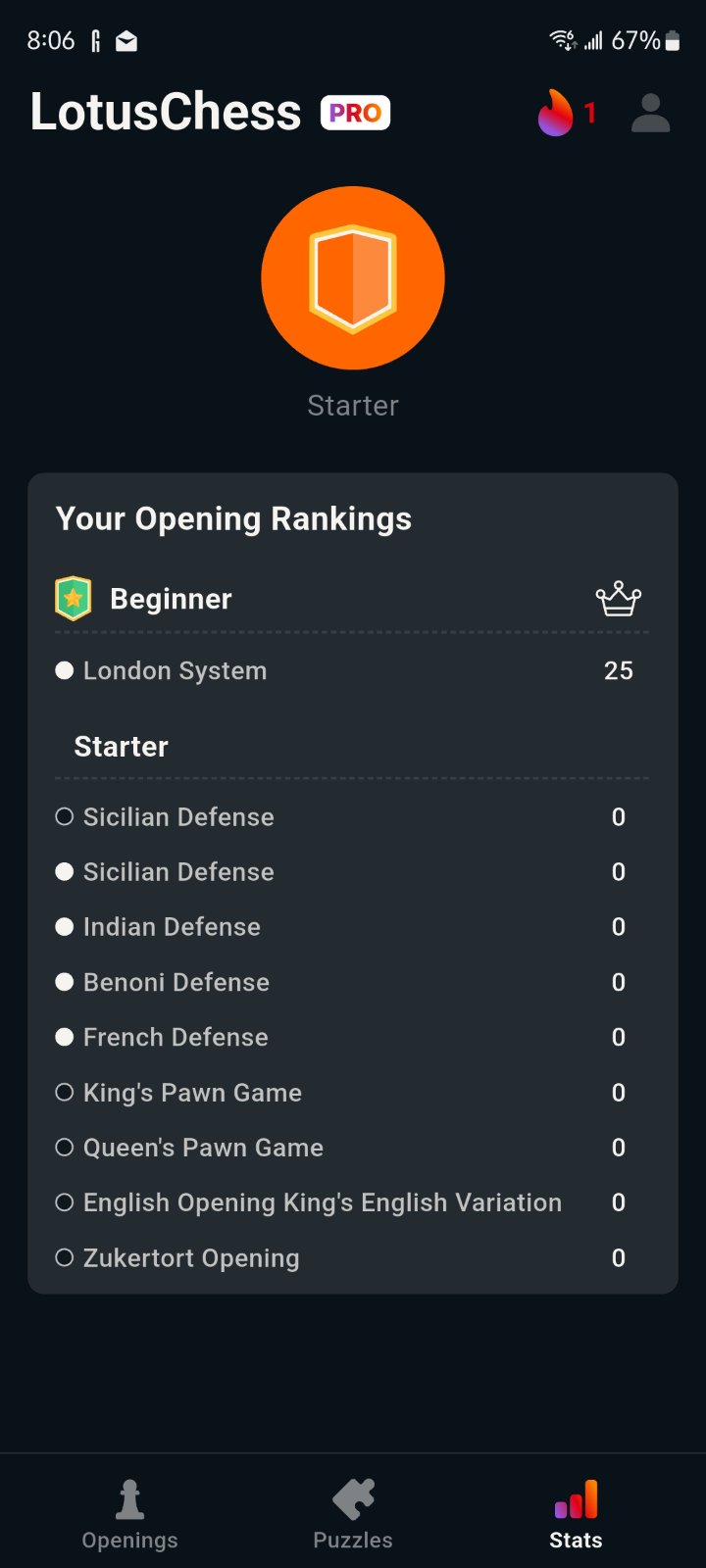
Task: Tap the King's Pawn Game row
Action: coord(192,1093)
